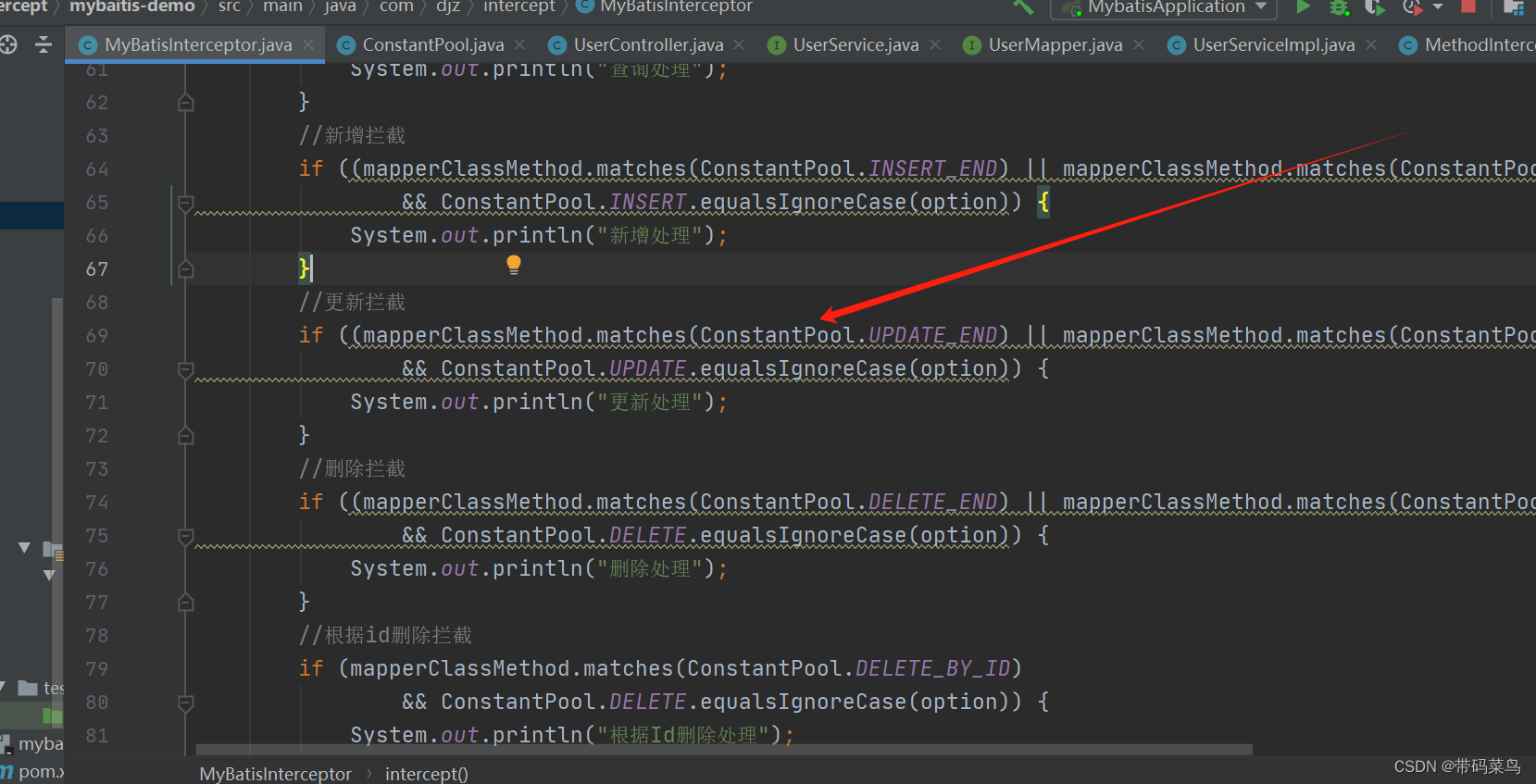Screen dimensions: 1536x784
Task: Close the MyBatisInterceptor.java tab
Action: (308, 44)
